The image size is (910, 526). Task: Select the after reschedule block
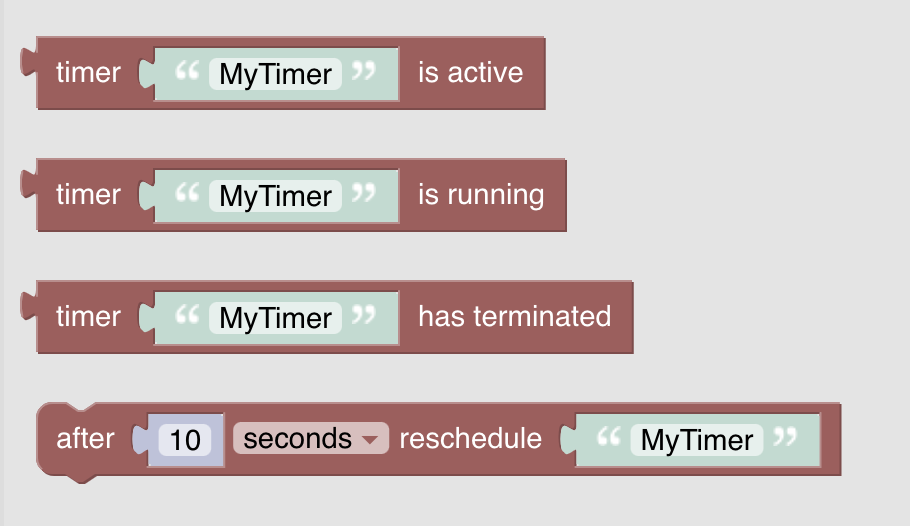tap(470, 438)
